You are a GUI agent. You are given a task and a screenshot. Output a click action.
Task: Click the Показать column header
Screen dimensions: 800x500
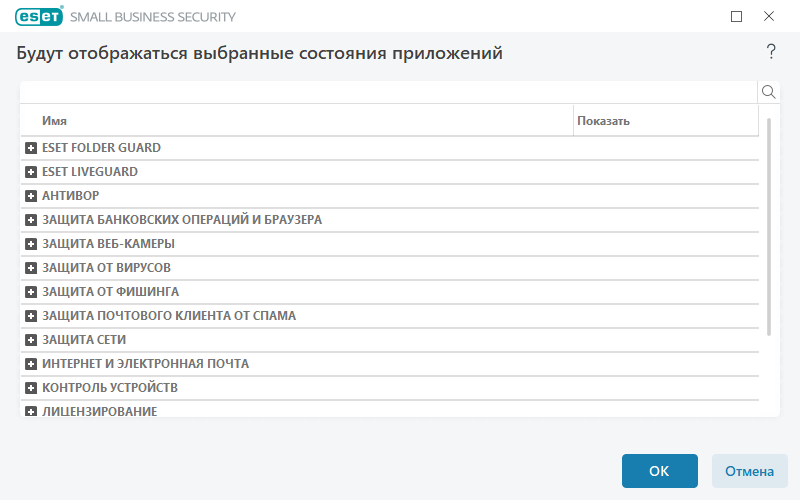[603, 121]
